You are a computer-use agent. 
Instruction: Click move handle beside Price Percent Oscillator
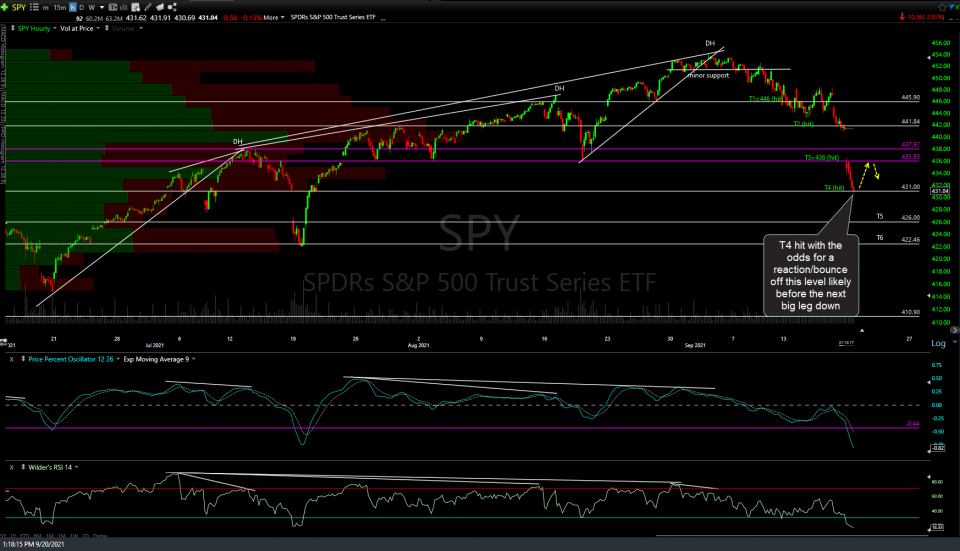(23, 359)
